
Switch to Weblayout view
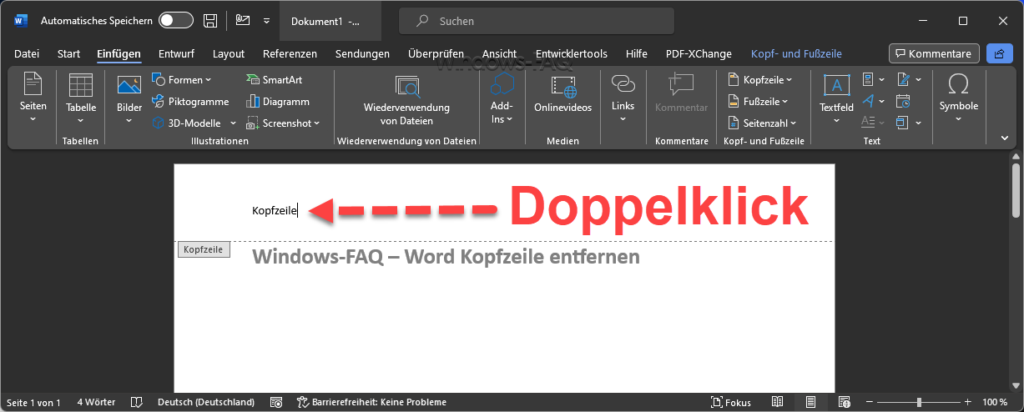coord(844,402)
